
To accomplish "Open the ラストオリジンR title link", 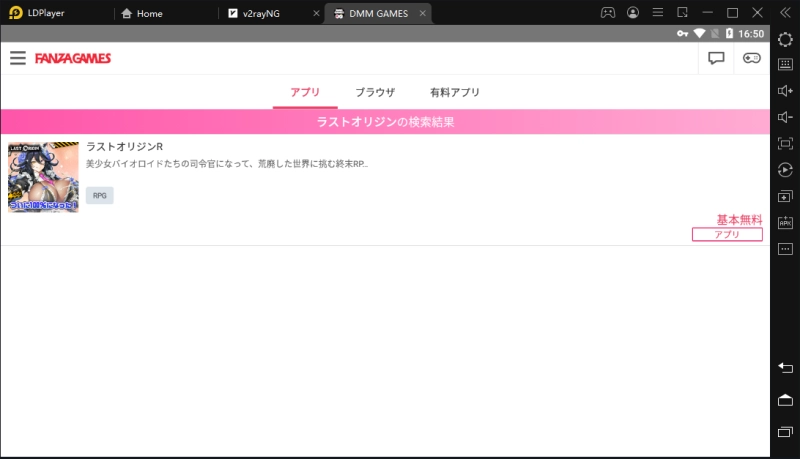I will (124, 147).
